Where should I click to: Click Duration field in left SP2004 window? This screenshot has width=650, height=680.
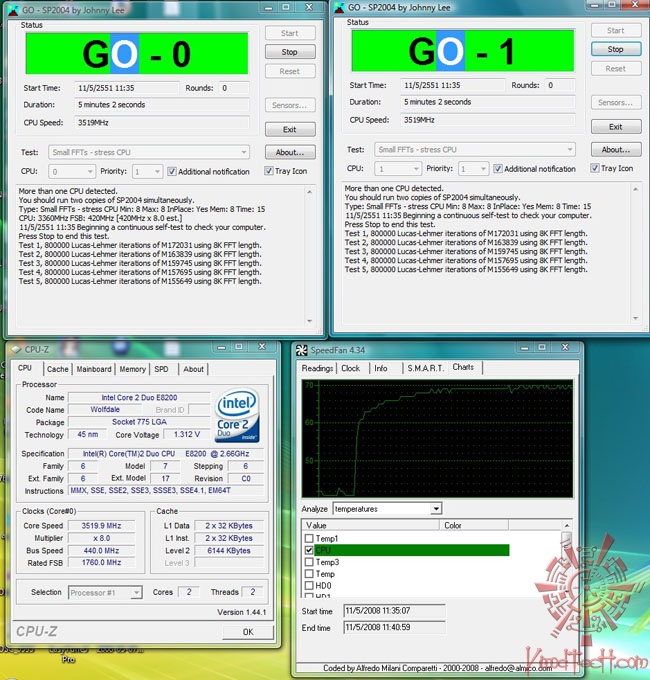[162, 105]
